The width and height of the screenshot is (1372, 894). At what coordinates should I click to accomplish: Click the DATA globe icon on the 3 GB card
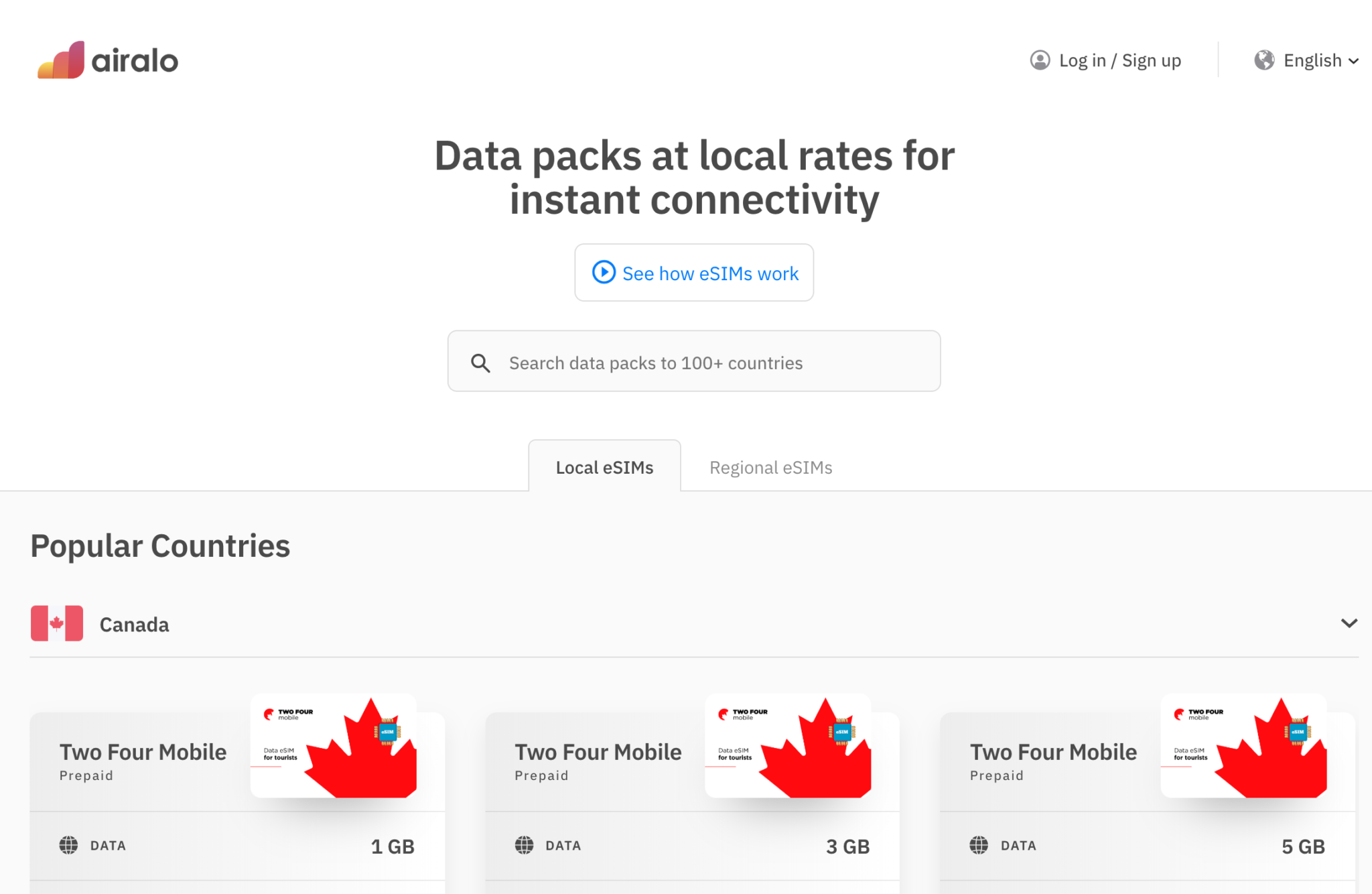click(x=523, y=845)
